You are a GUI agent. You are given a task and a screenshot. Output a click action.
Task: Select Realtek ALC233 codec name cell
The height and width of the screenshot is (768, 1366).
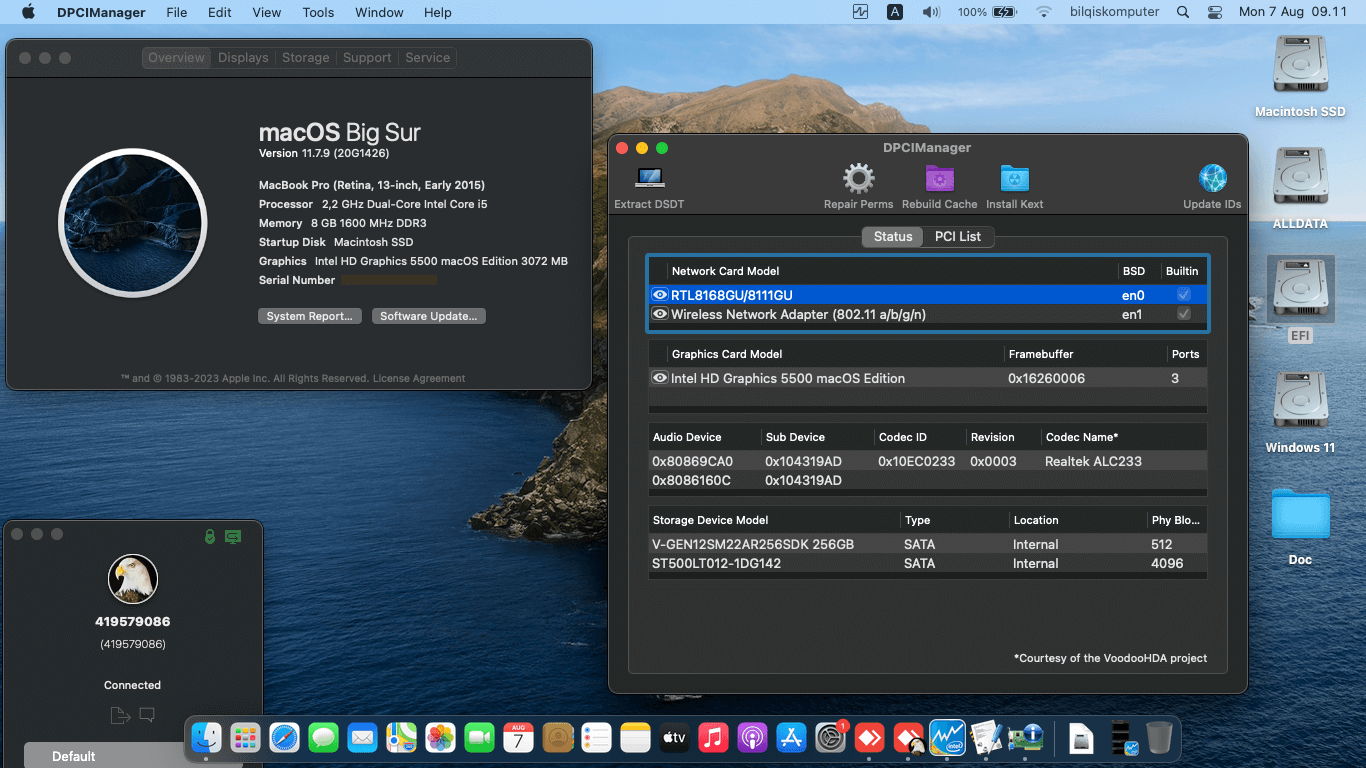point(1093,461)
